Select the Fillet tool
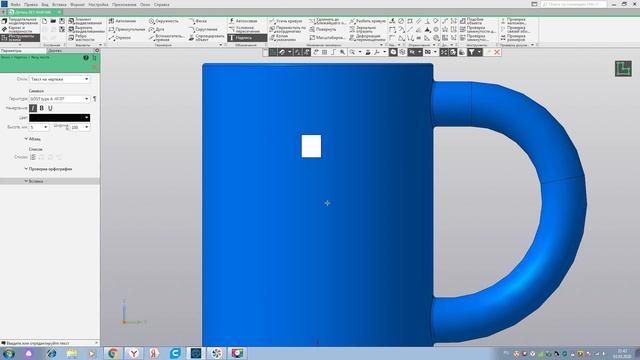Screen dimensions: 640x360 (x=203, y=29)
